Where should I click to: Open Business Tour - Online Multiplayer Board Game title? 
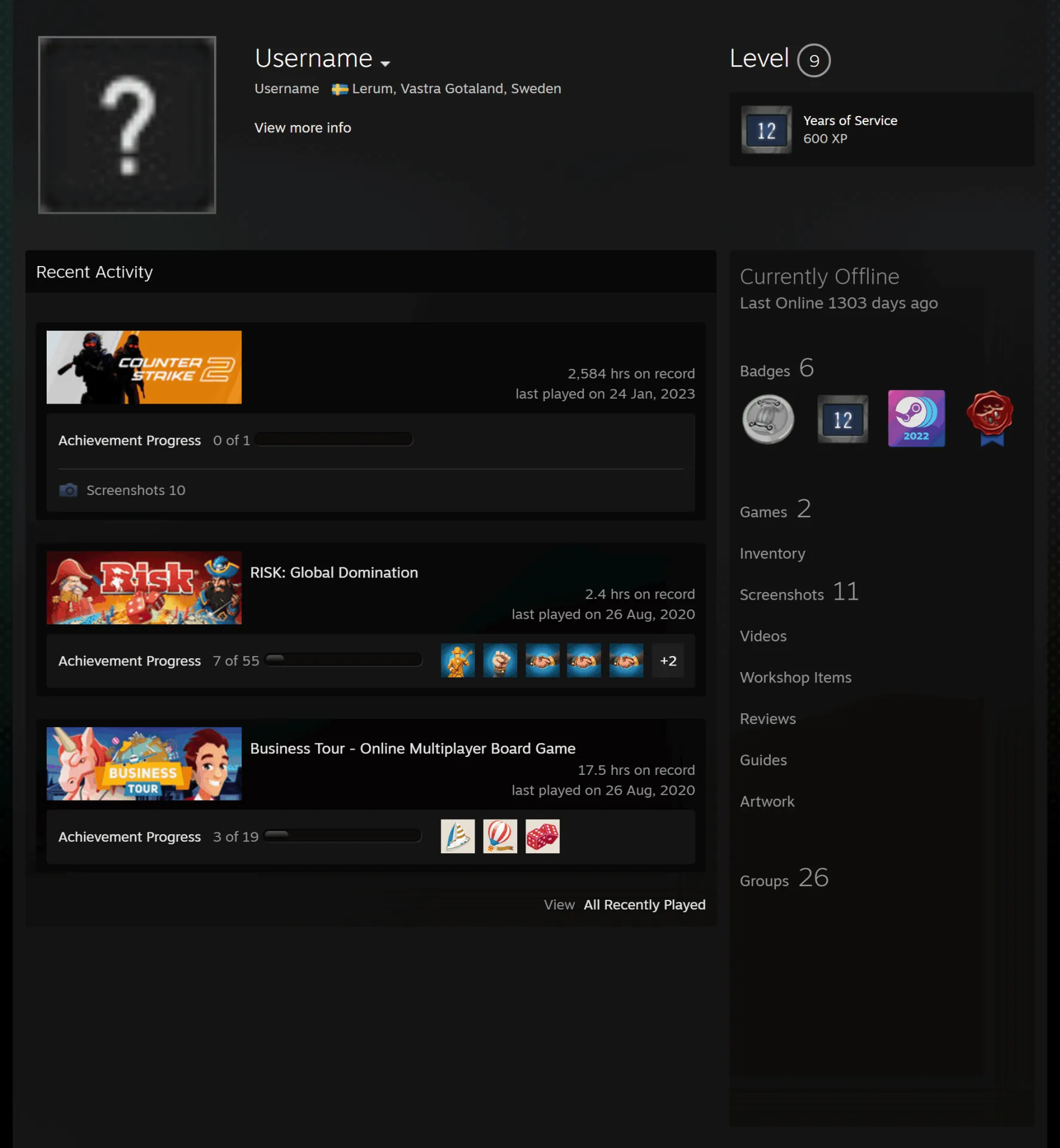[413, 748]
